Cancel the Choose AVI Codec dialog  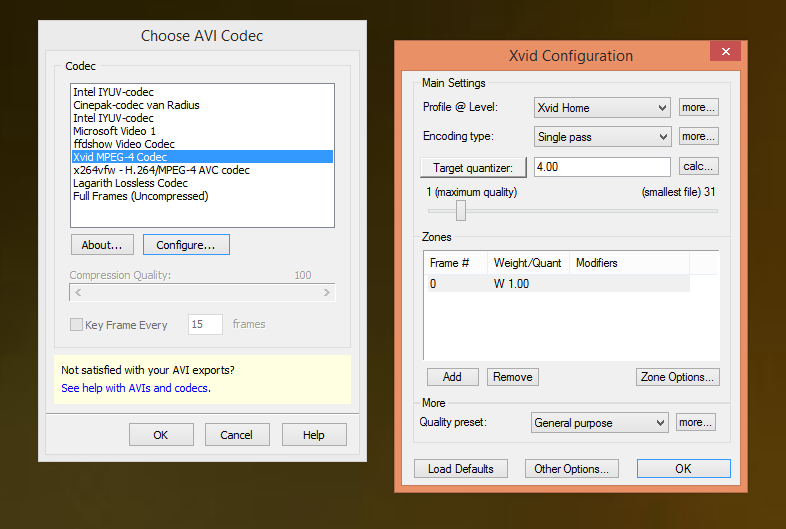pos(237,435)
